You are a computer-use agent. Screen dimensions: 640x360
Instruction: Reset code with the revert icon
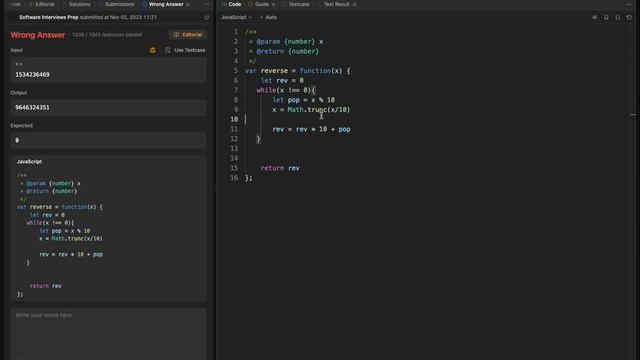(629, 18)
